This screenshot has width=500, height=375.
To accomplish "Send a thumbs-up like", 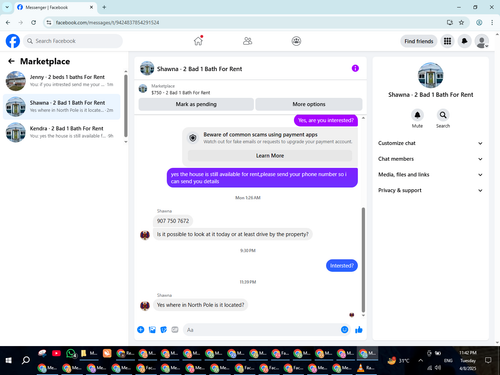I will (359, 330).
